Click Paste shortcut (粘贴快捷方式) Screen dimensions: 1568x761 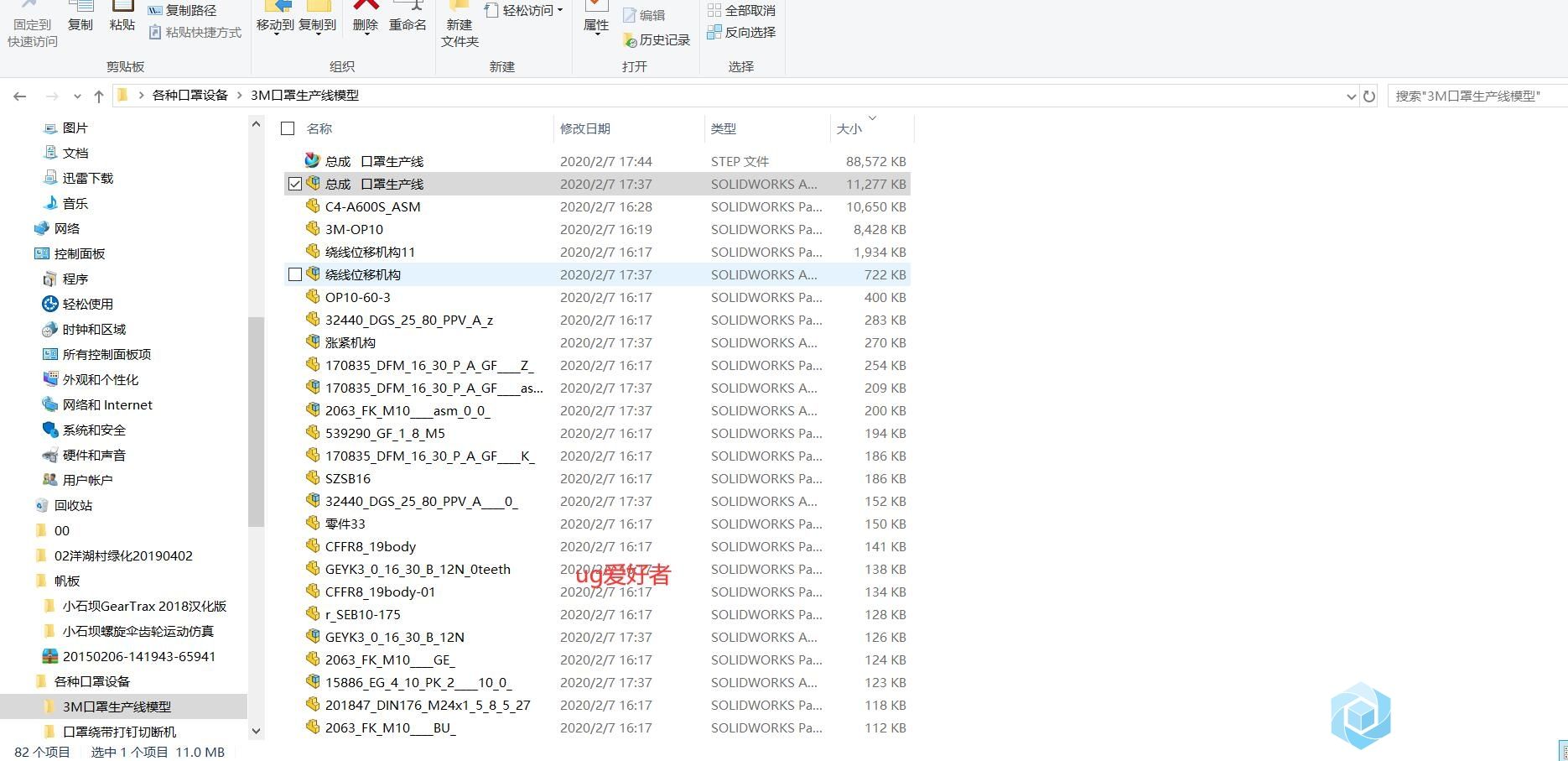[x=195, y=32]
